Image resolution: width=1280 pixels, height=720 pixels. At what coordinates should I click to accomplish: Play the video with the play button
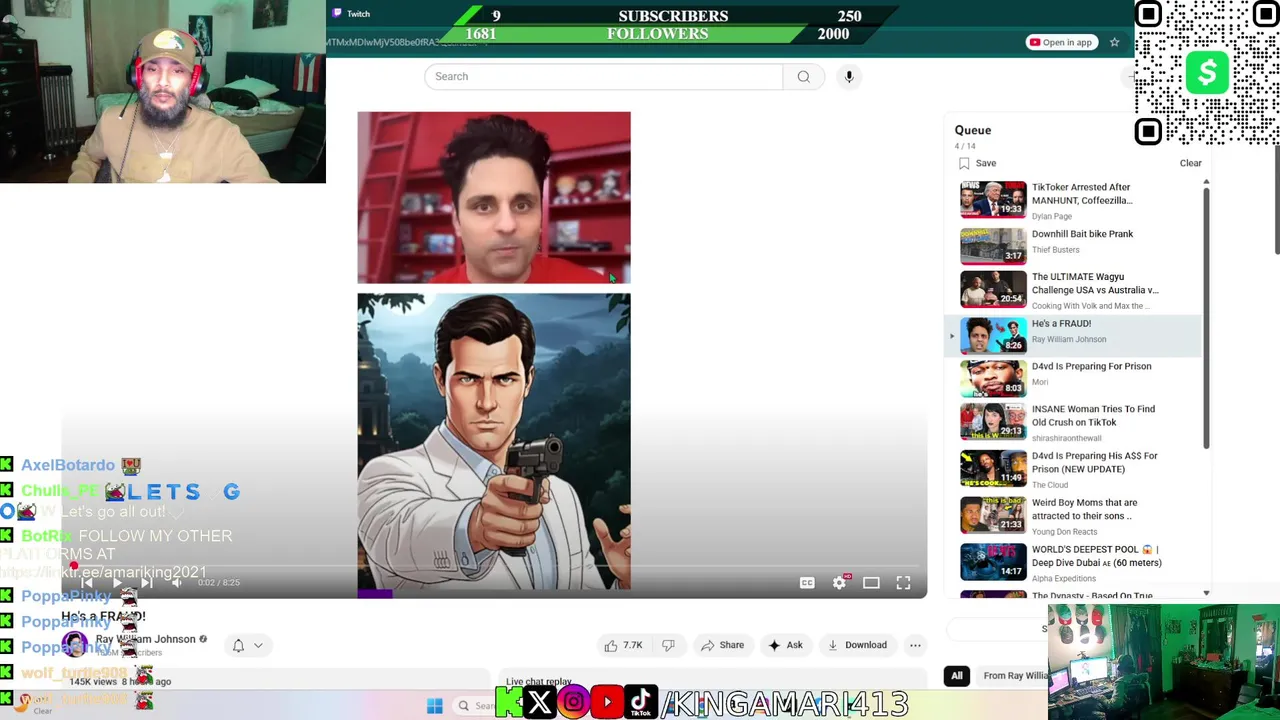click(117, 582)
